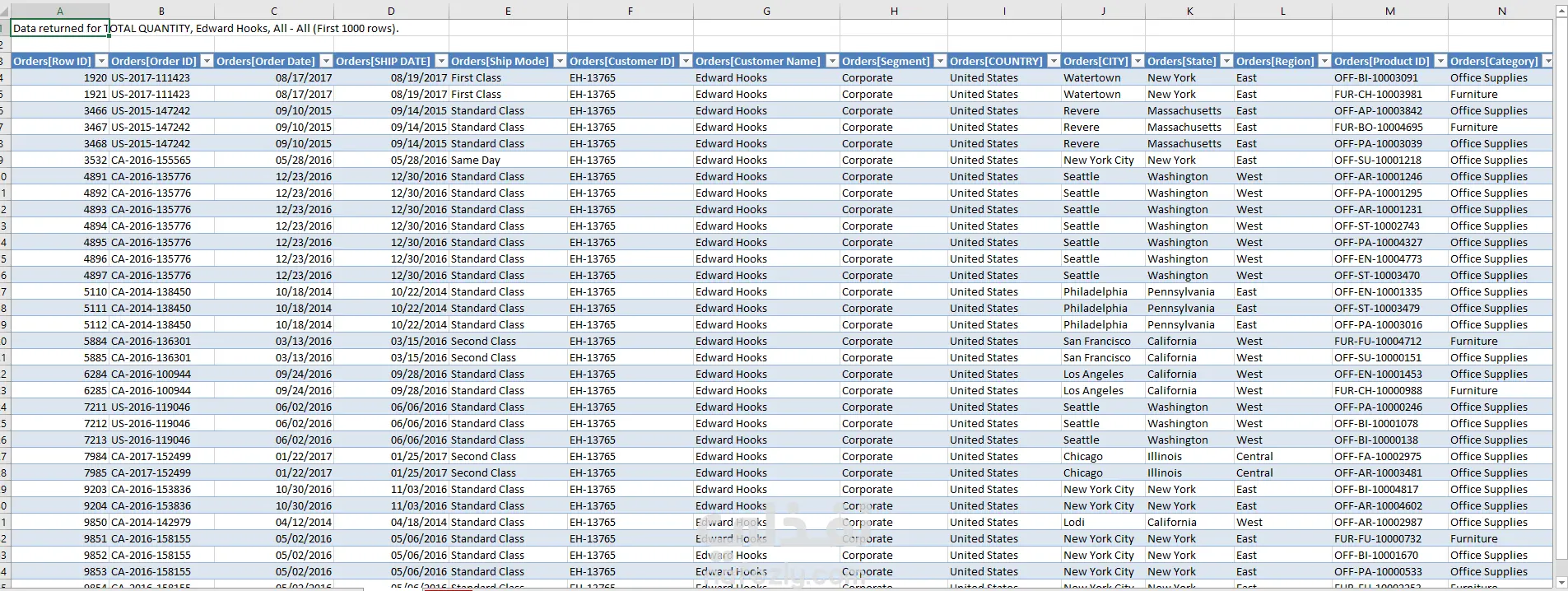This screenshot has width=1568, height=591.
Task: Select Product ID cell OFF-PA-10004327
Action: point(1390,242)
